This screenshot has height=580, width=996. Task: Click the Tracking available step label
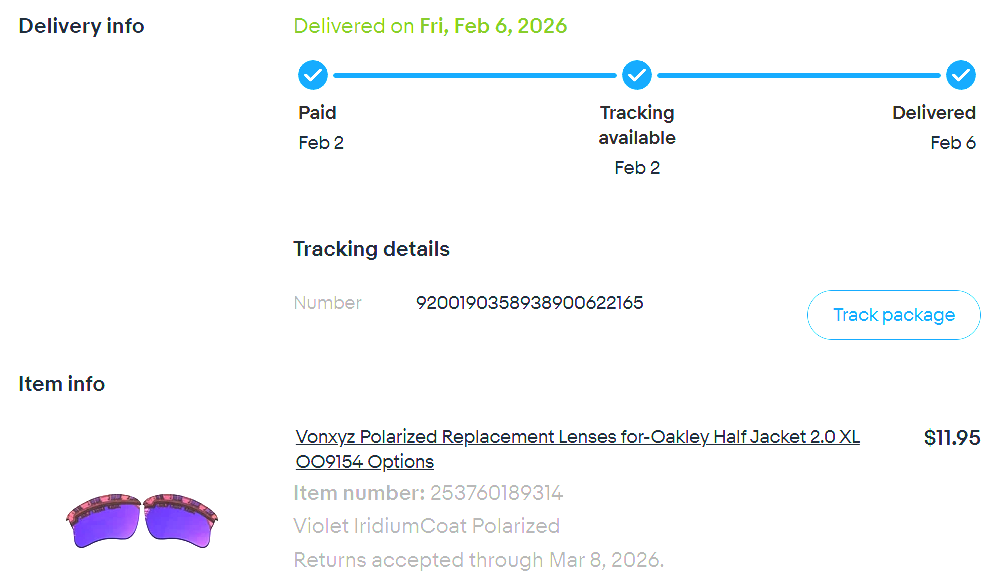[637, 125]
